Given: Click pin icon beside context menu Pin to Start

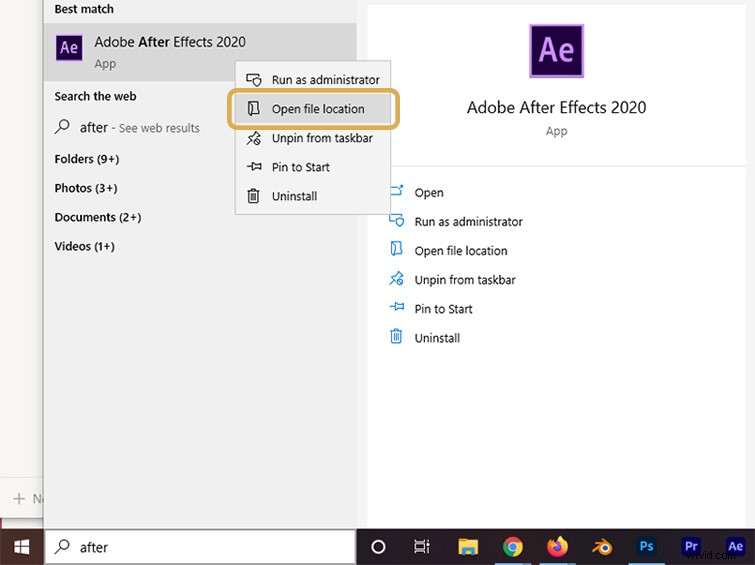Looking at the screenshot, I should (254, 167).
